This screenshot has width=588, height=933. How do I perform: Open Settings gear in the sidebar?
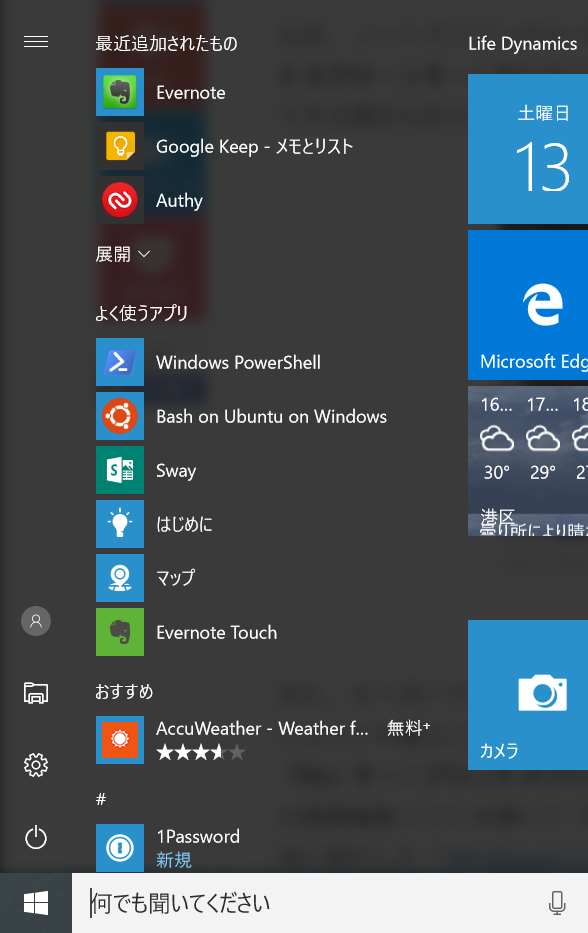(x=36, y=765)
